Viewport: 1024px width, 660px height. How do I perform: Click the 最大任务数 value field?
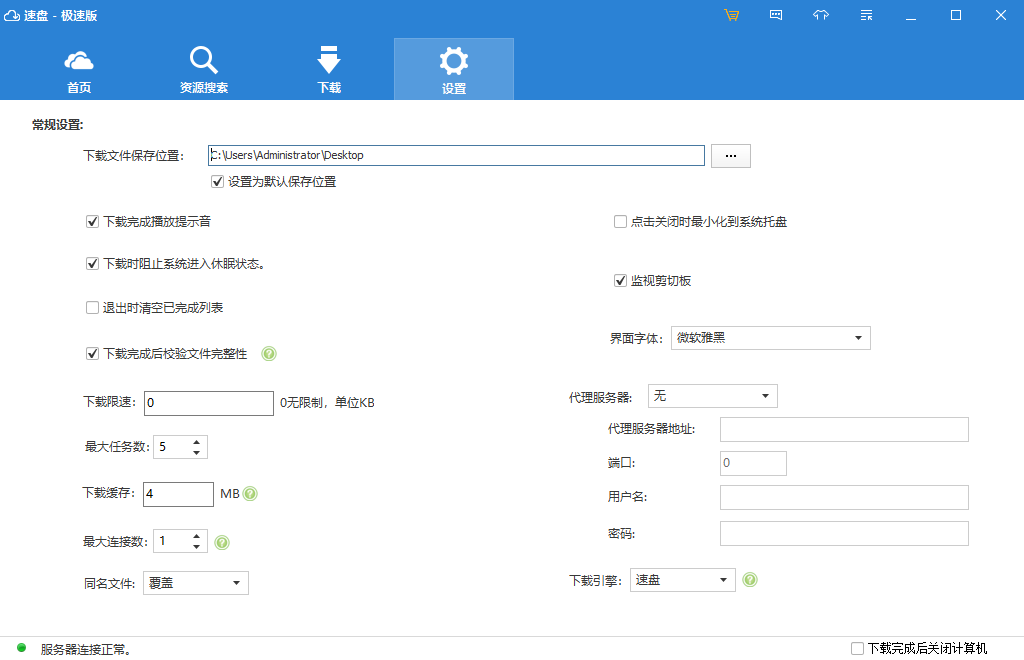(172, 447)
